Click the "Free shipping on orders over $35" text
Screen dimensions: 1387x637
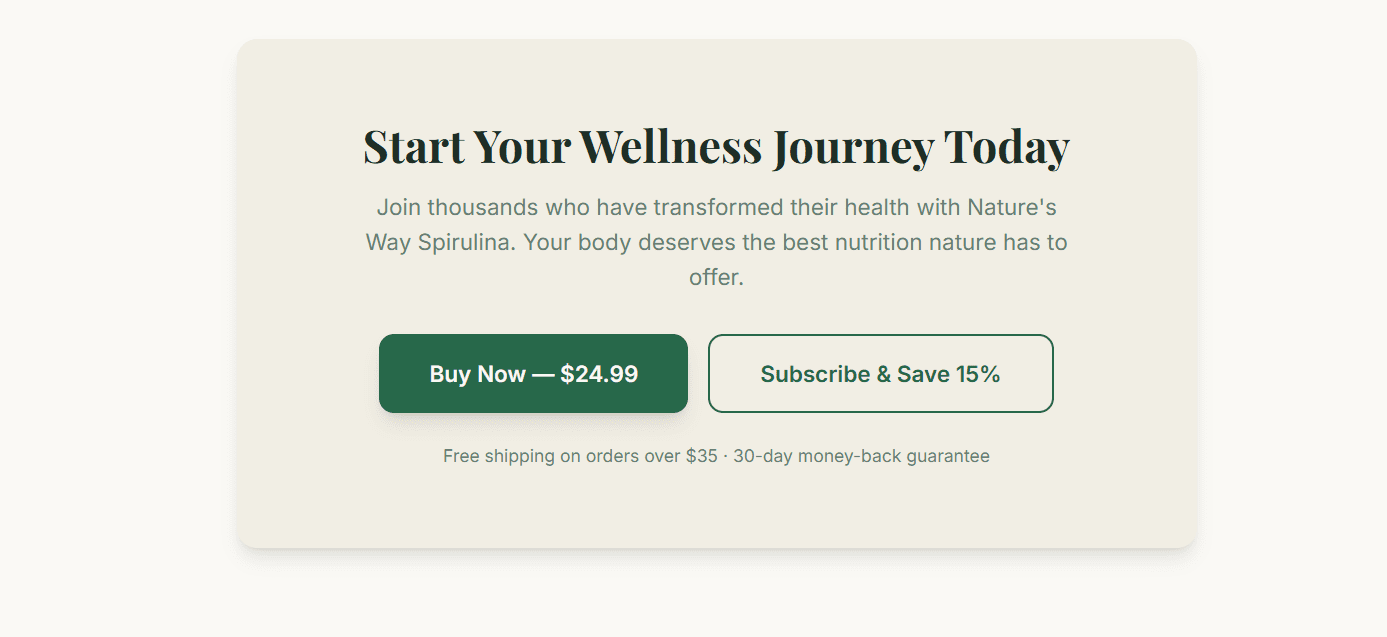click(580, 456)
